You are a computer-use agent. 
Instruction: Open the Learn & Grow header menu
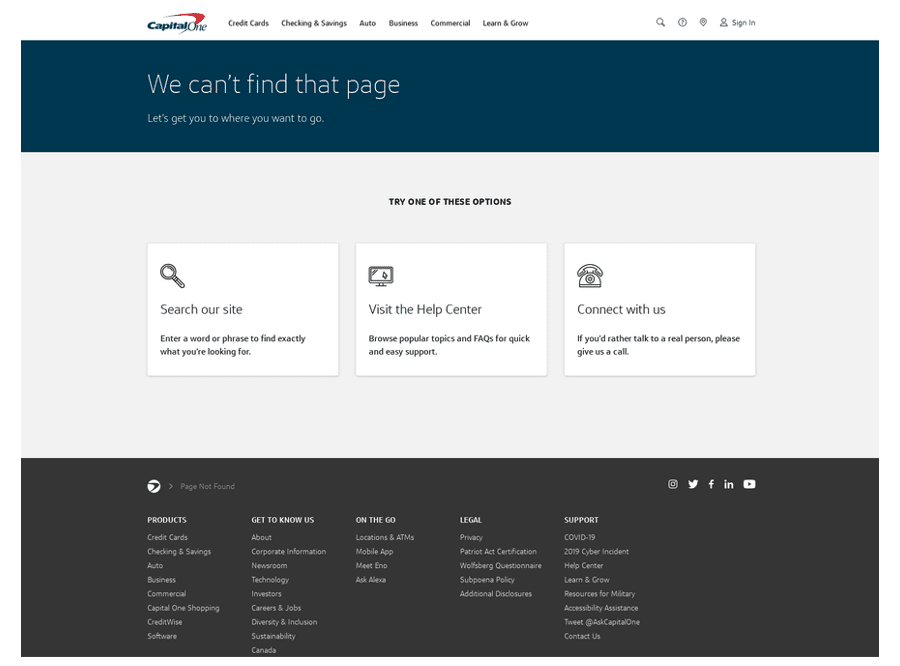[505, 23]
